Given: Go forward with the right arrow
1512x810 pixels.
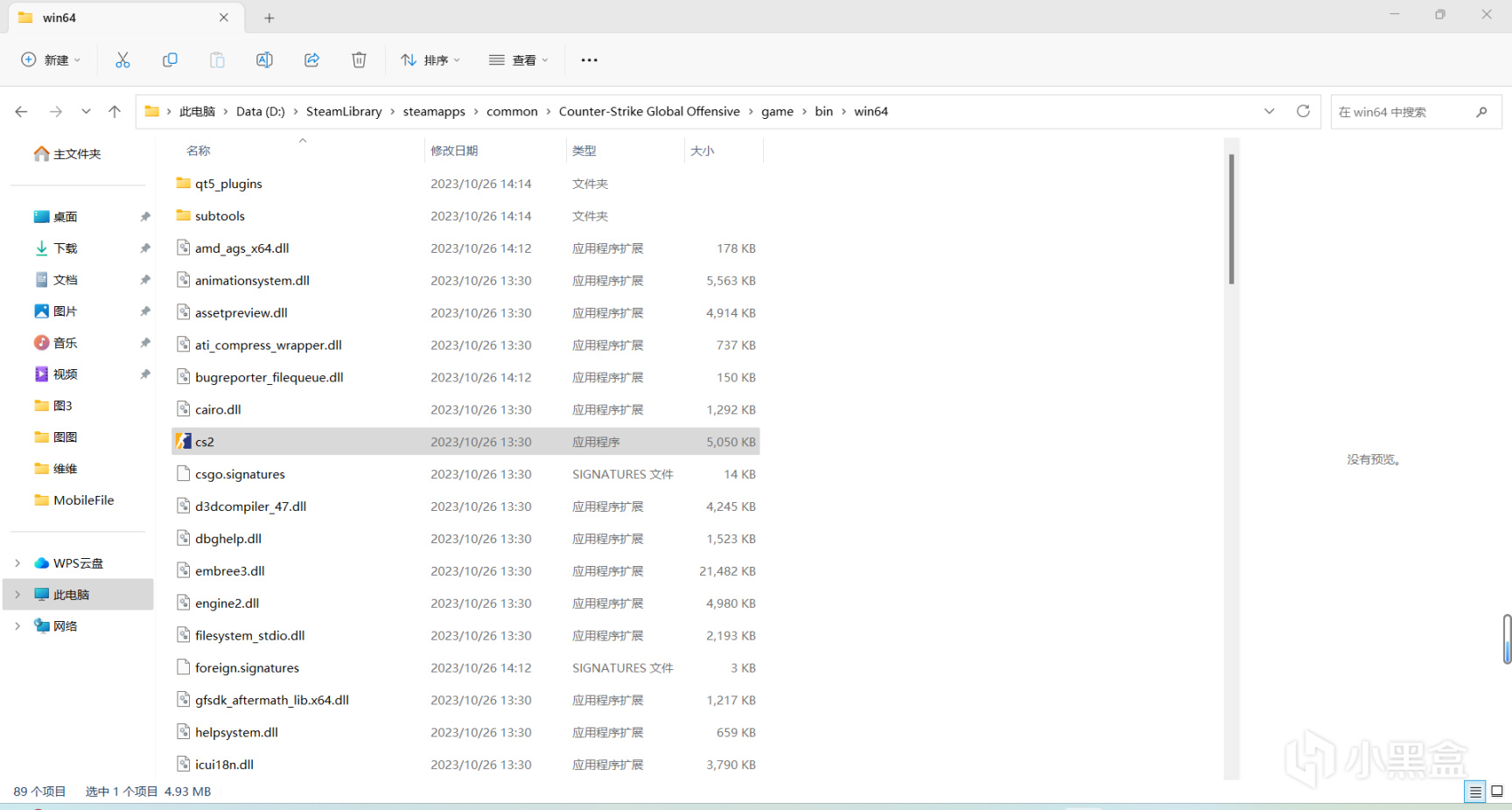Looking at the screenshot, I should click(x=56, y=111).
